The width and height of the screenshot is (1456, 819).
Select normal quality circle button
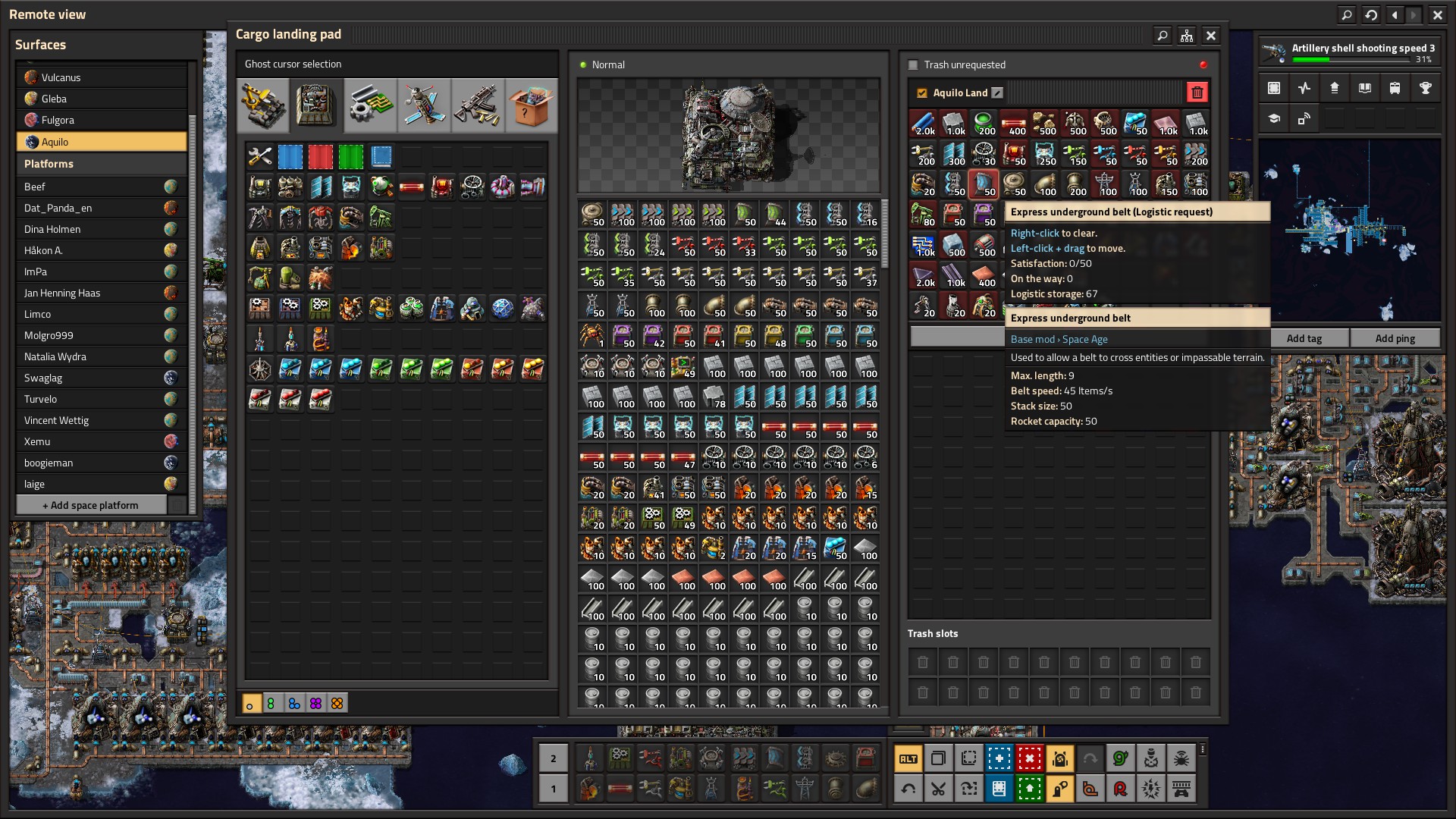(x=251, y=704)
